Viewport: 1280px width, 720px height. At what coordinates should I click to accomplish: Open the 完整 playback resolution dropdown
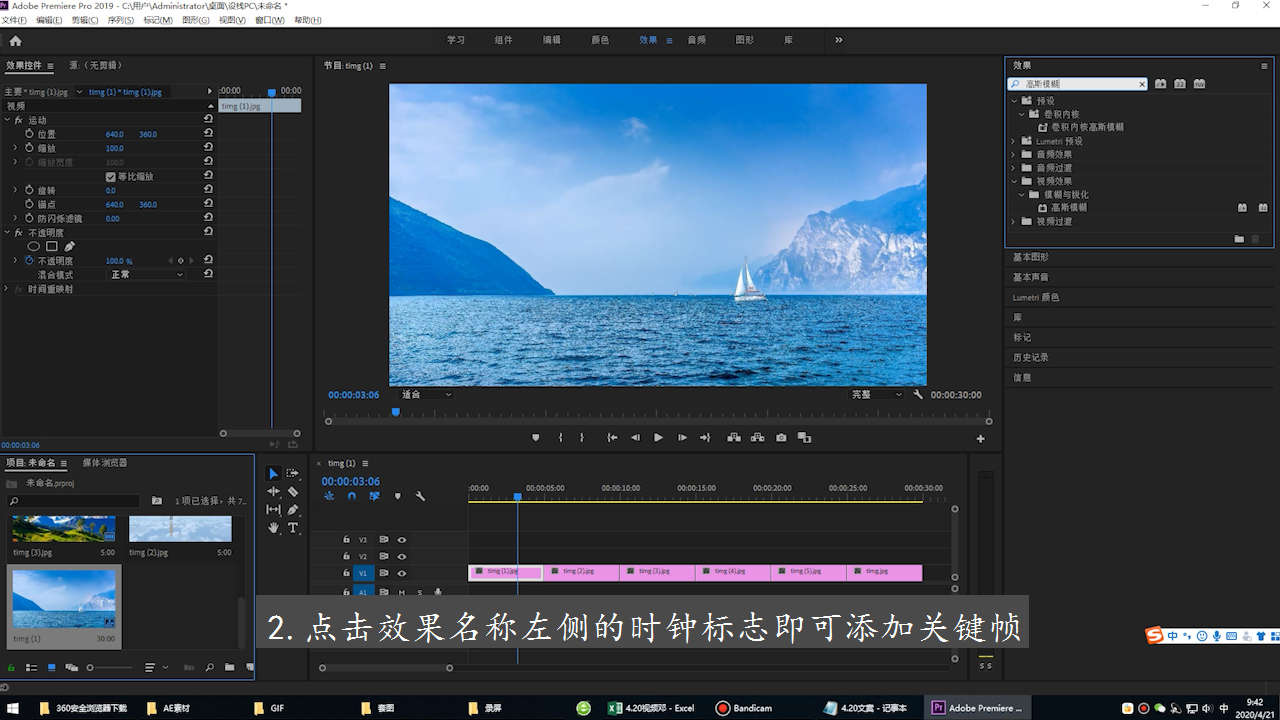pyautogui.click(x=876, y=394)
